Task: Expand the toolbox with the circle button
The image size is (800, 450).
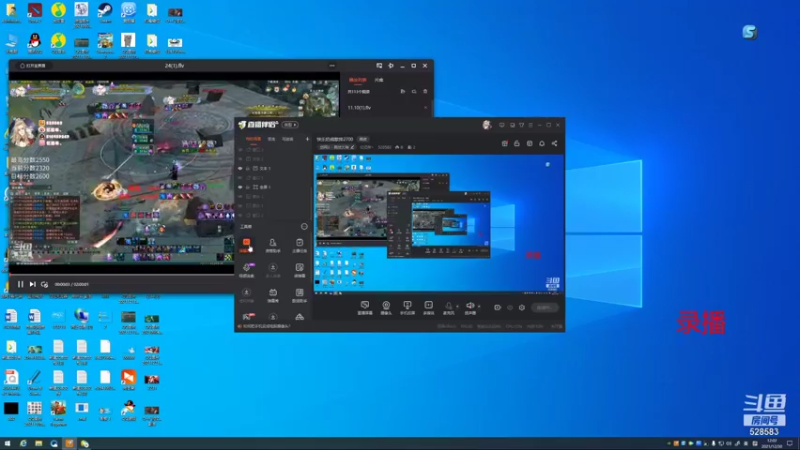Action: coord(304,226)
